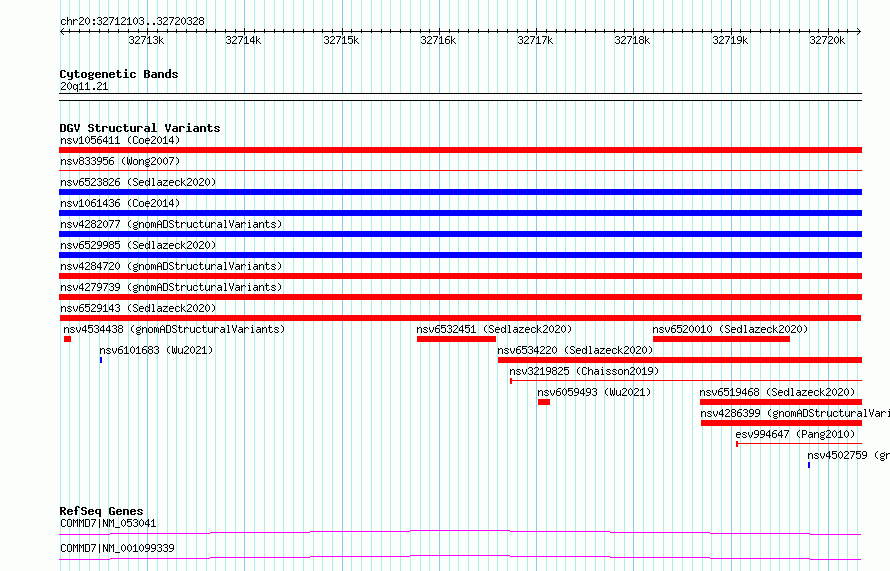Click the nsv4502759 variant label

pos(848,455)
